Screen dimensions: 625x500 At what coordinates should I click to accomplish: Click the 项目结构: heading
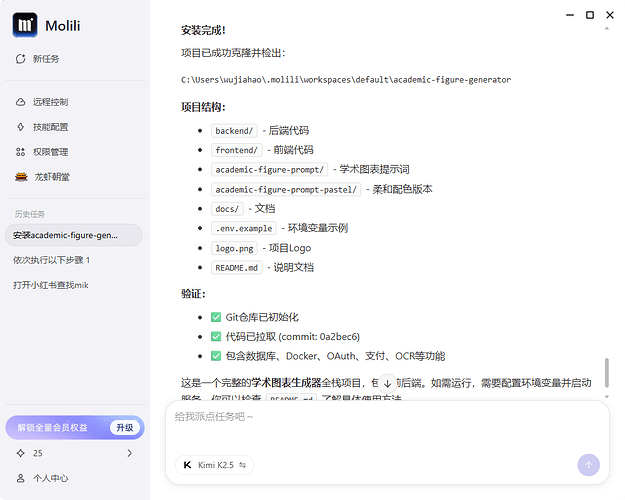pos(203,107)
